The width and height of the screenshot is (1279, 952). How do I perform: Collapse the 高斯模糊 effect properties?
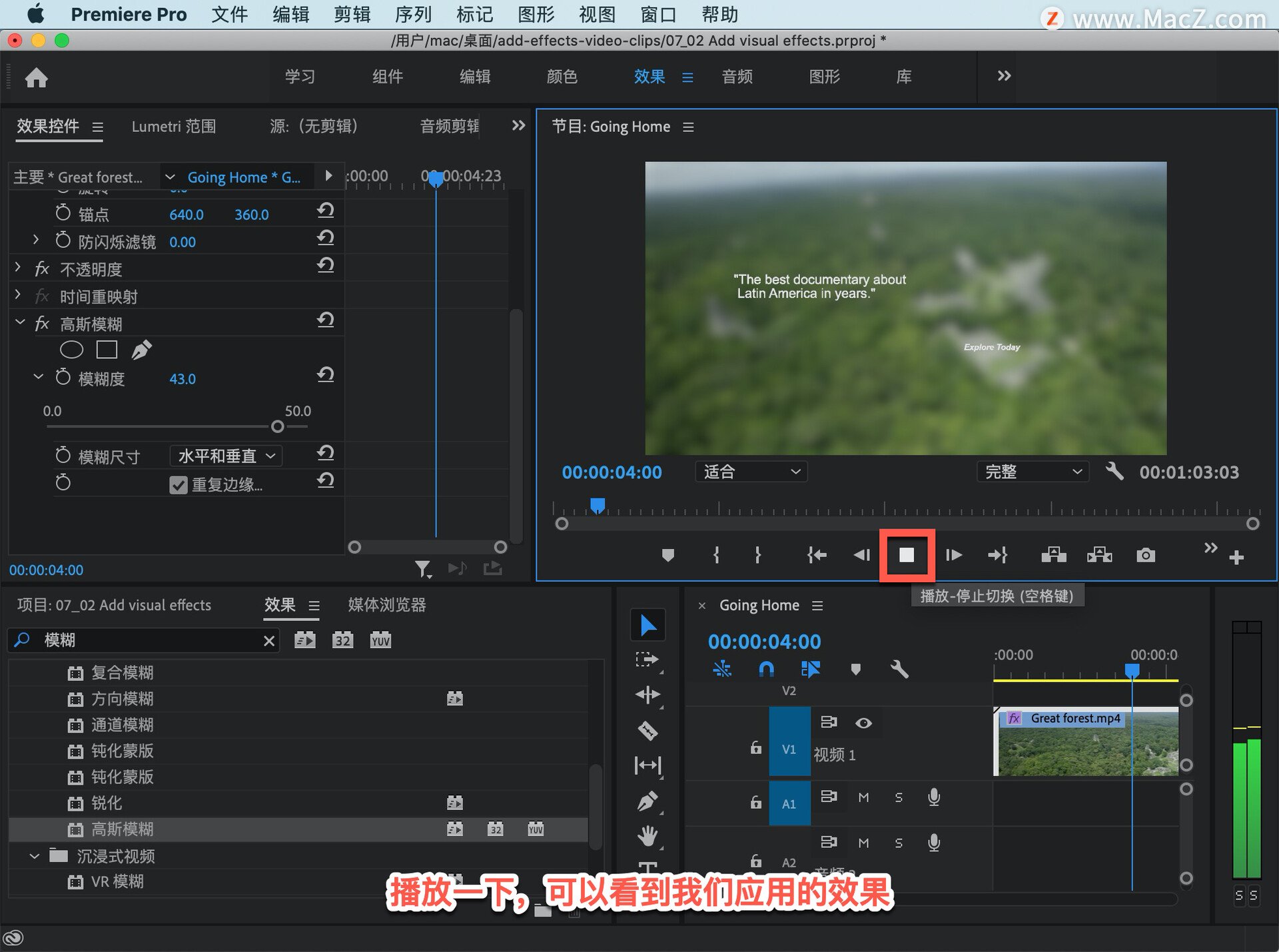[x=20, y=323]
